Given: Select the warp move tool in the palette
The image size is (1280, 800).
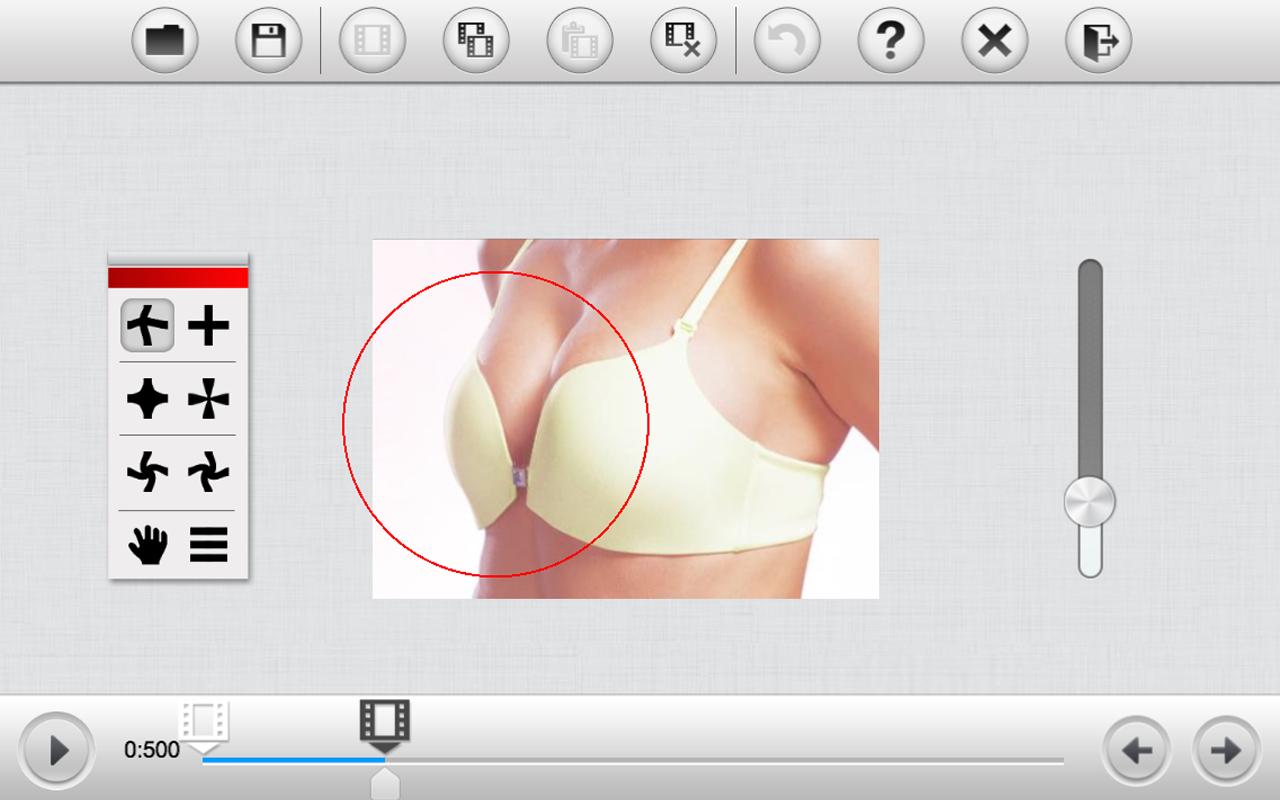Looking at the screenshot, I should coord(148,326).
